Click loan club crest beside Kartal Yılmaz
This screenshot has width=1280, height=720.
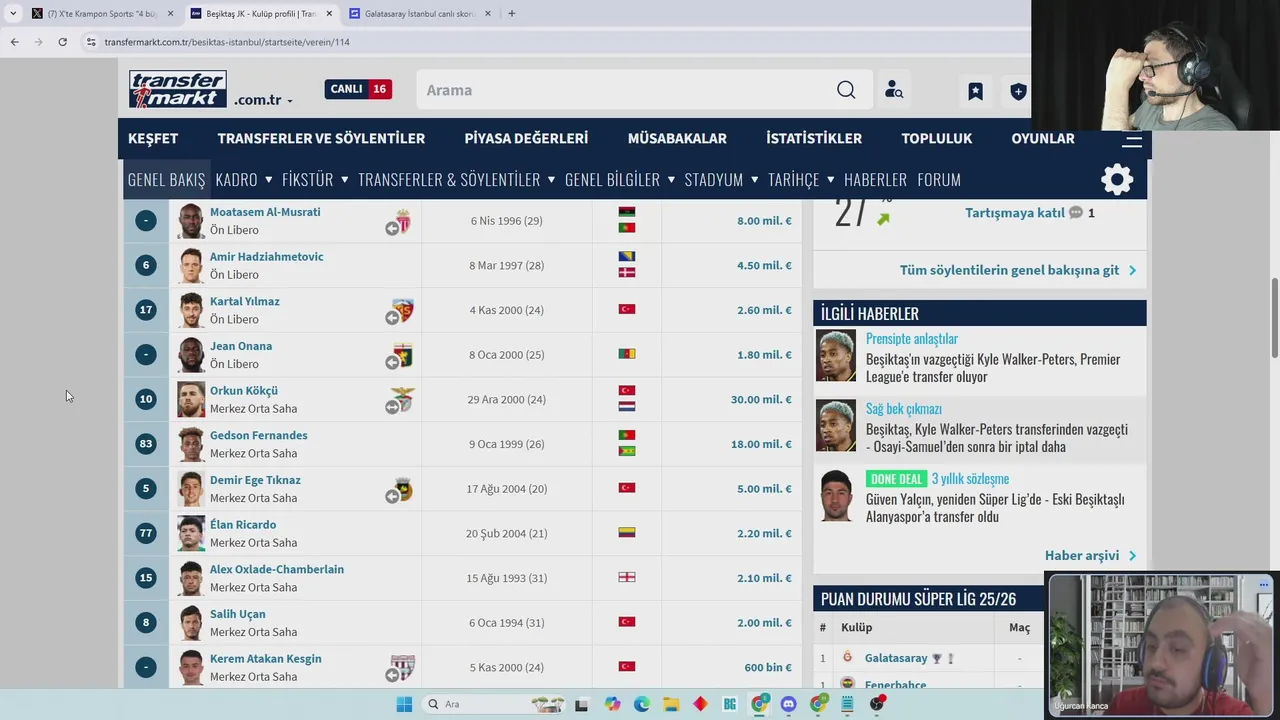(403, 310)
